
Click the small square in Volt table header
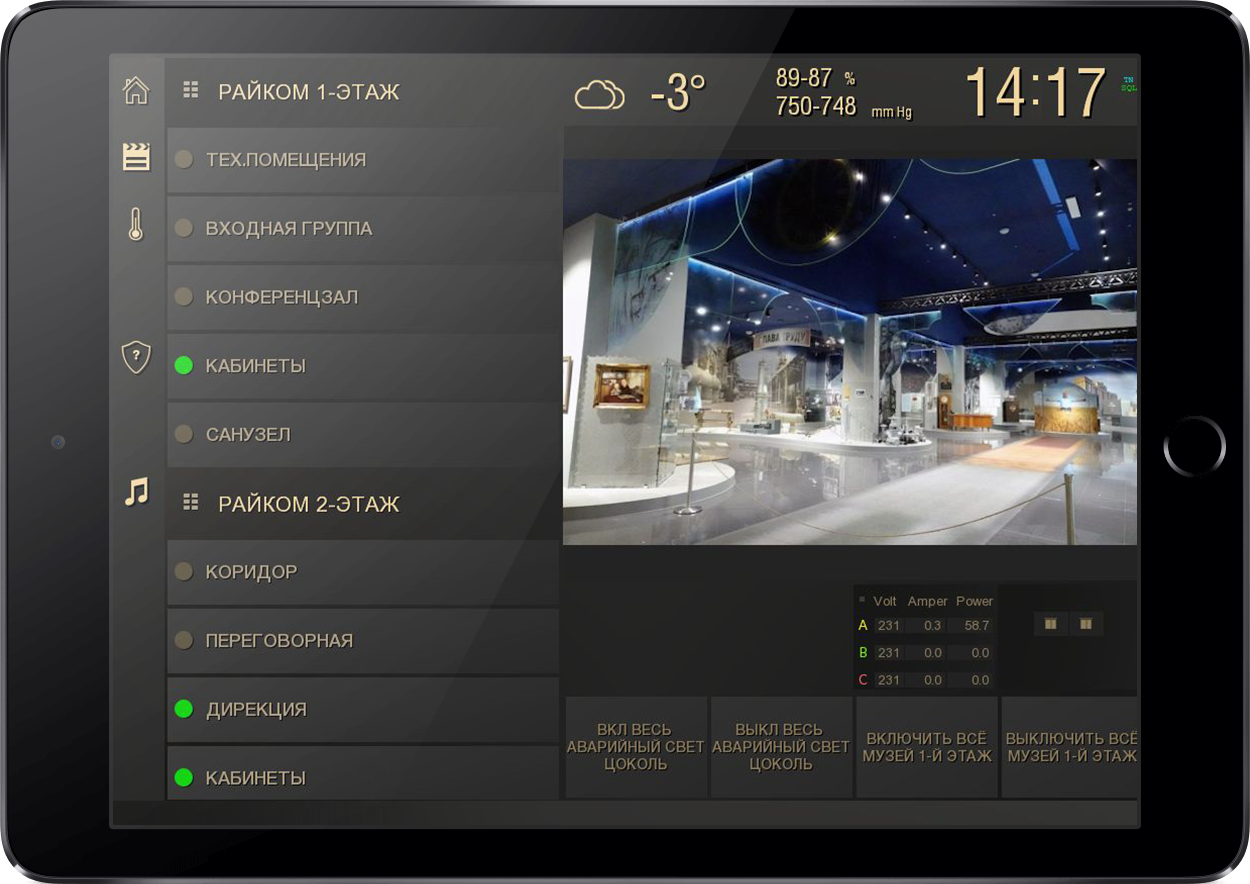point(862,600)
